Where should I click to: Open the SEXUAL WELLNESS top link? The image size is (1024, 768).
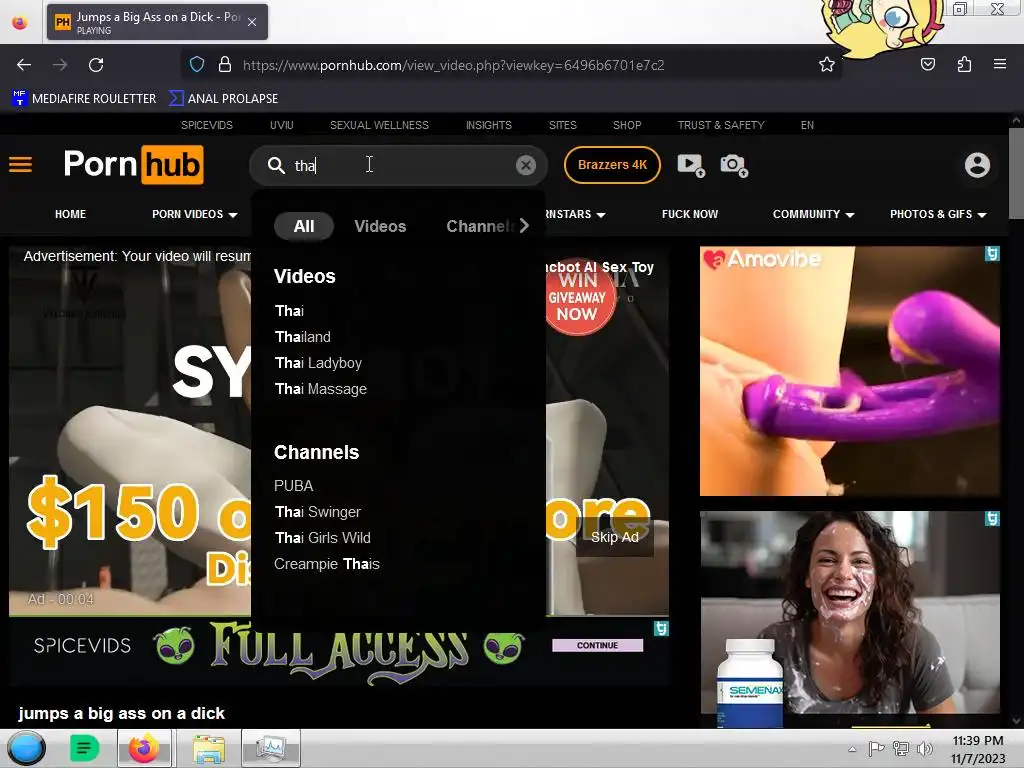[x=379, y=125]
